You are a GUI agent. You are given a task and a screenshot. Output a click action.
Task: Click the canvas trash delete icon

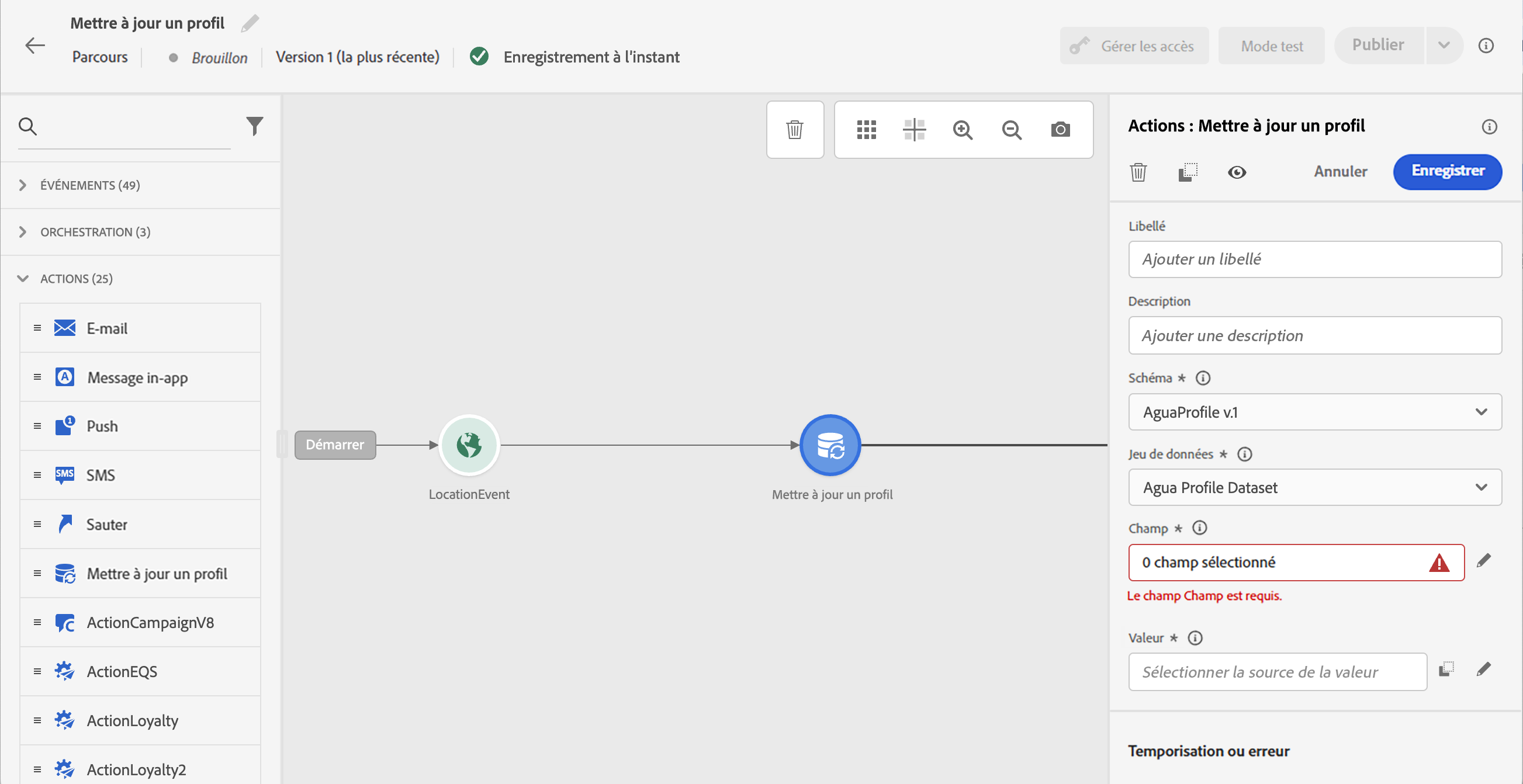(x=795, y=129)
